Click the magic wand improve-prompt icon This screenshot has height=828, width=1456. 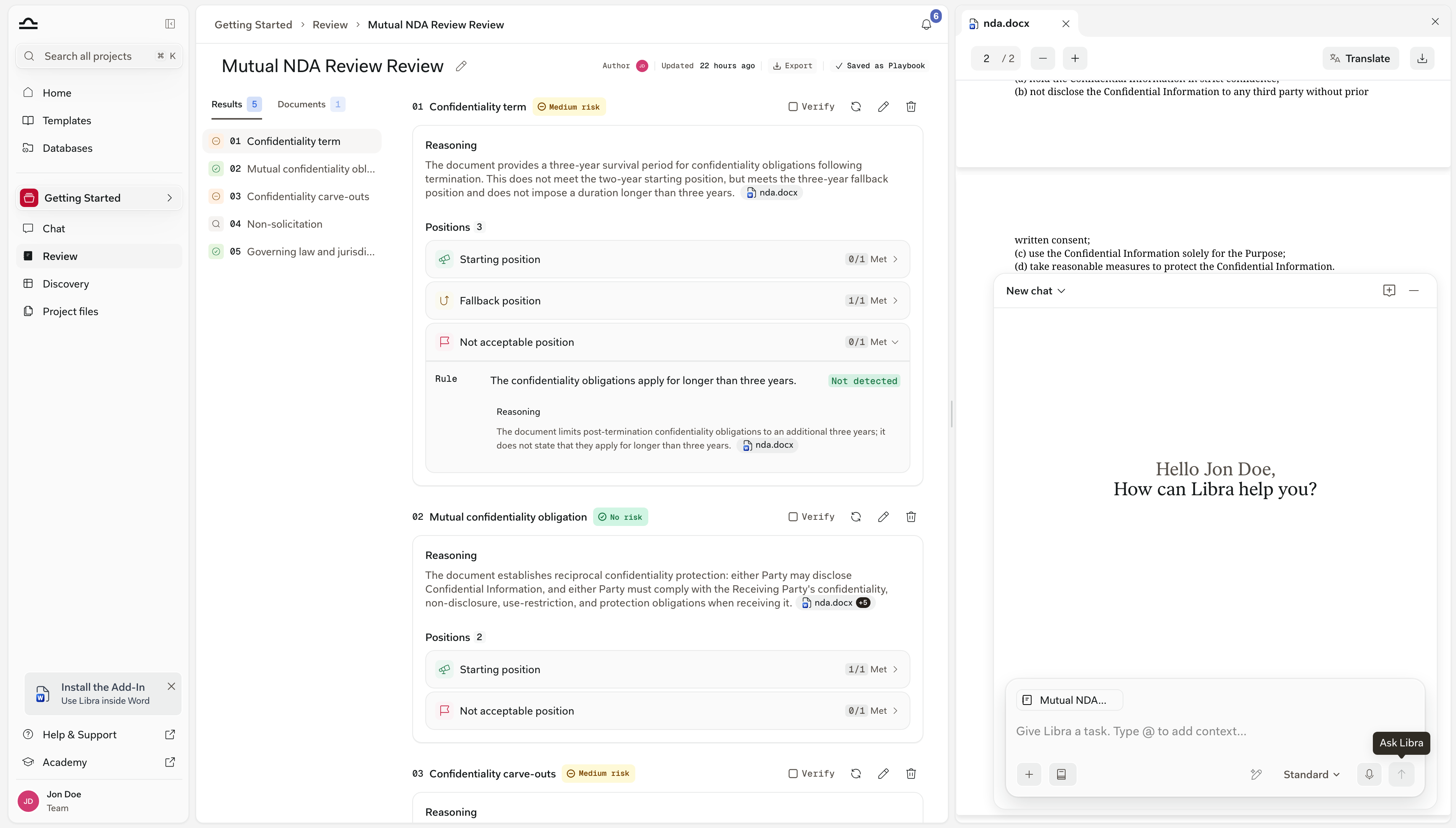click(1256, 774)
